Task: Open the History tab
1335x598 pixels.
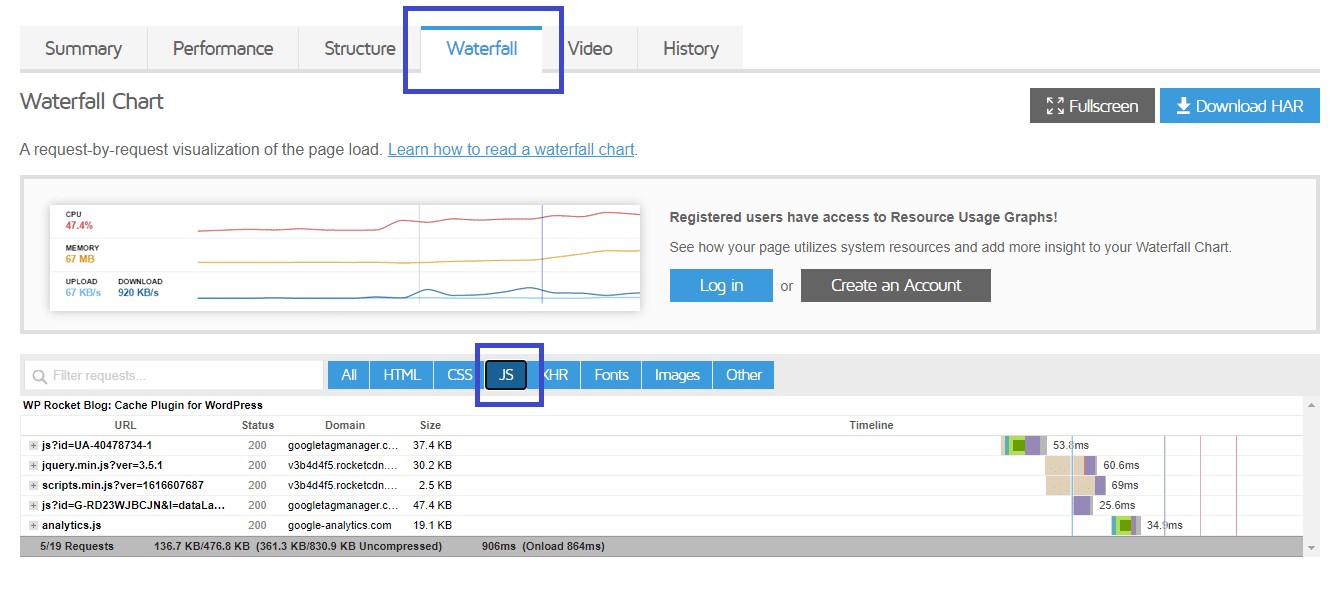Action: [x=690, y=49]
